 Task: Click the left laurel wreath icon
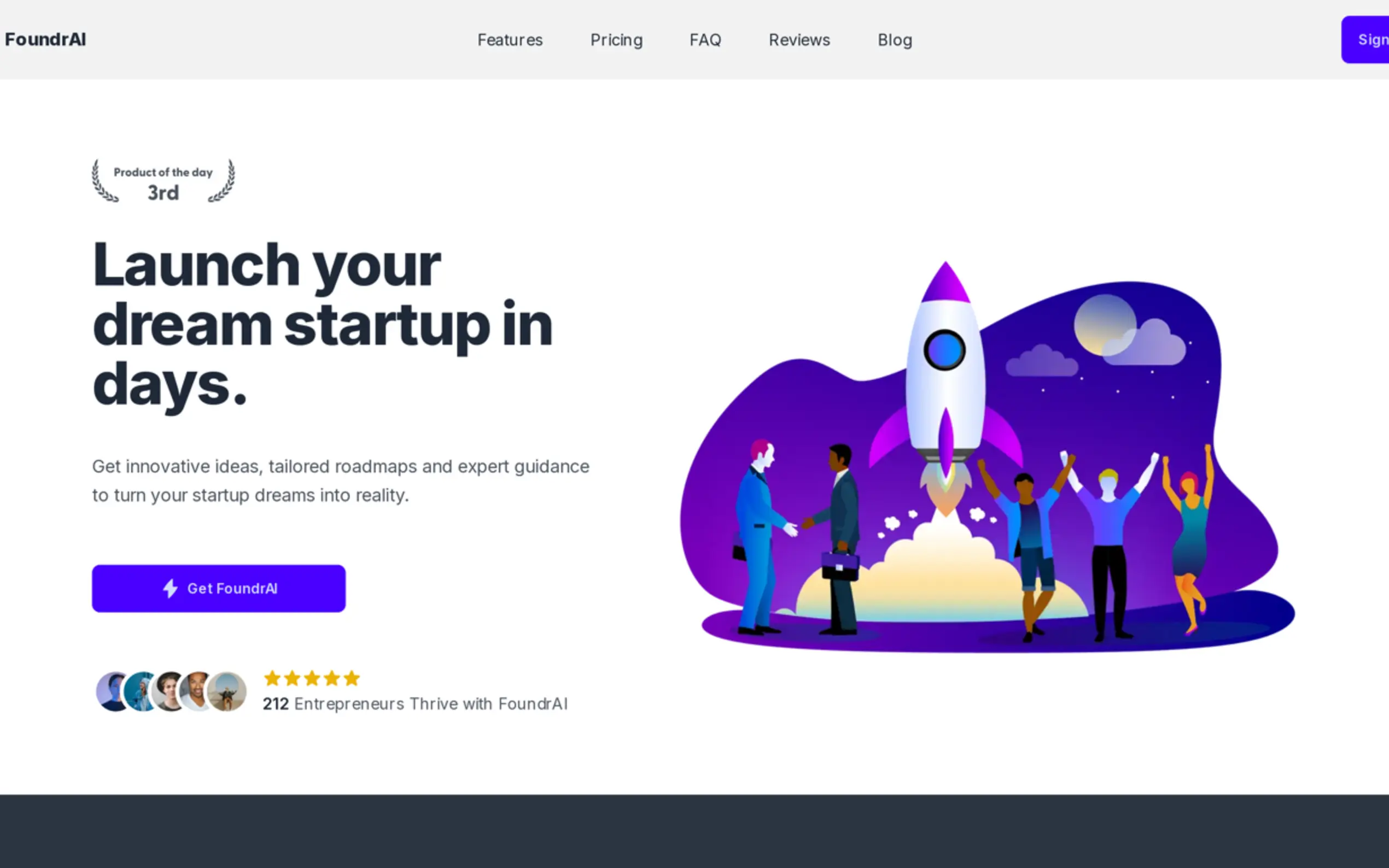[104, 181]
